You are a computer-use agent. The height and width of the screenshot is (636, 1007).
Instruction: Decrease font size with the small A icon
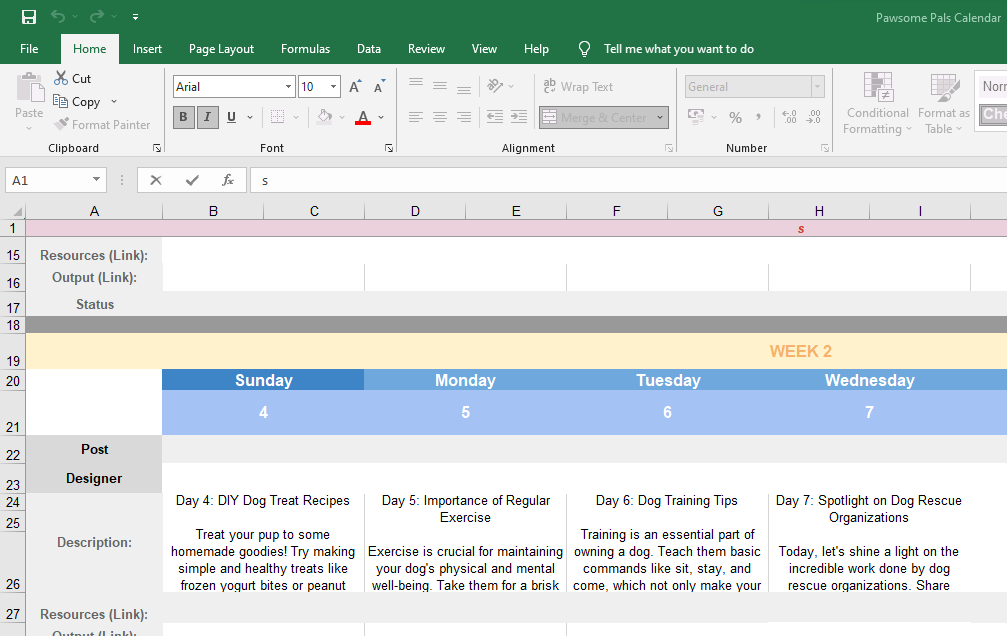(x=380, y=87)
